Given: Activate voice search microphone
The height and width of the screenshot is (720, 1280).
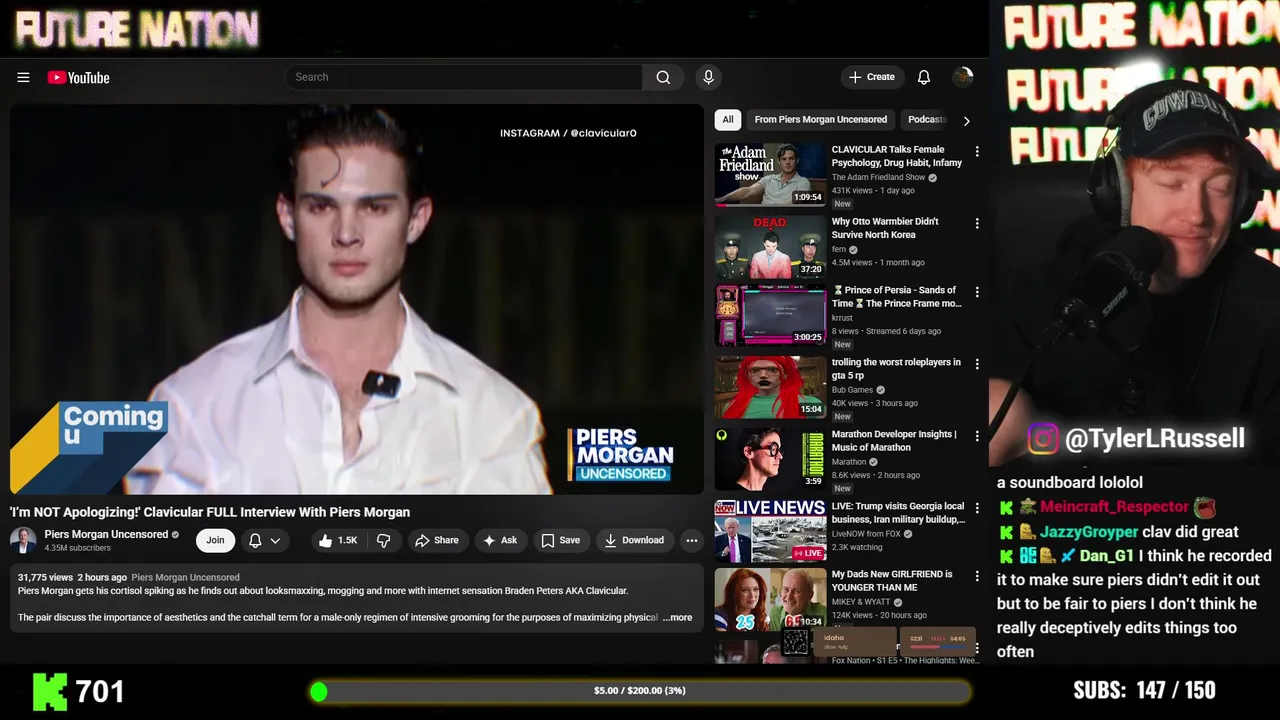Looking at the screenshot, I should tap(708, 77).
